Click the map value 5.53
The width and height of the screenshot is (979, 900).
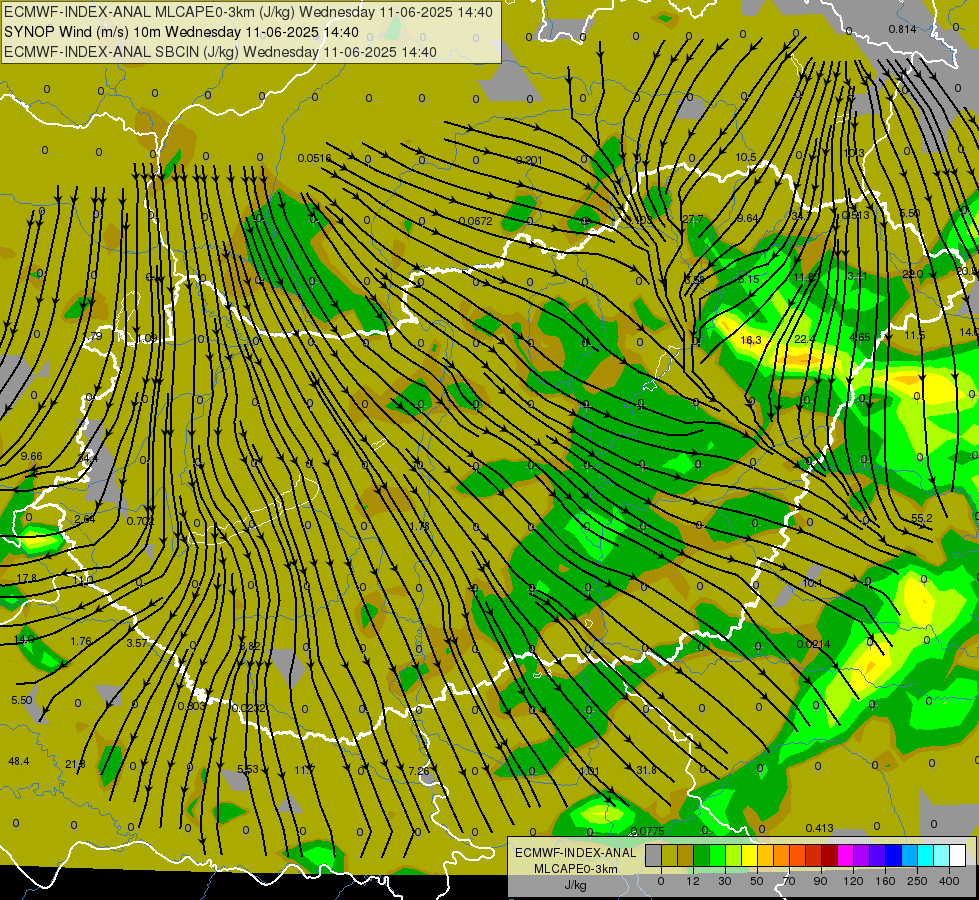(x=248, y=769)
